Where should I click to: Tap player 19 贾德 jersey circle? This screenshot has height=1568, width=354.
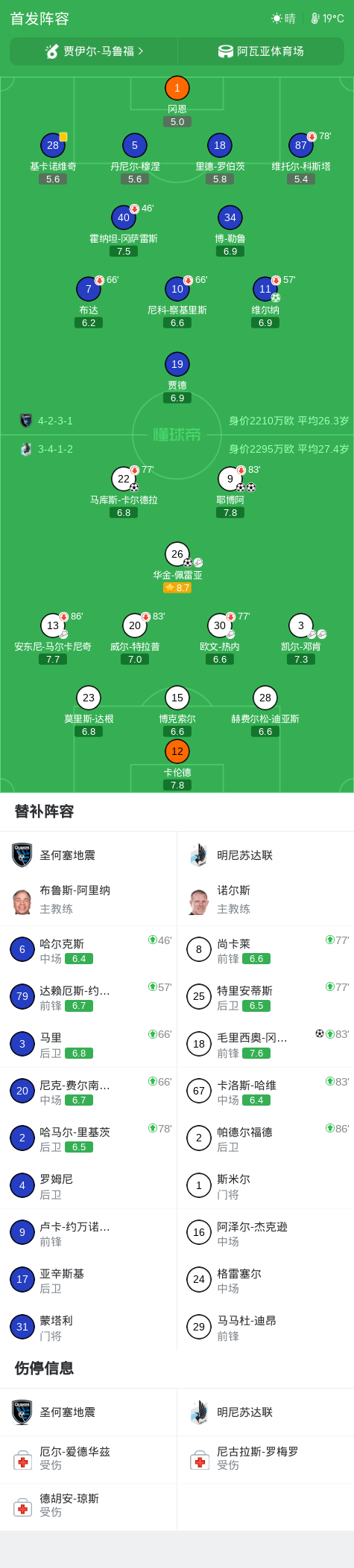pos(177,364)
